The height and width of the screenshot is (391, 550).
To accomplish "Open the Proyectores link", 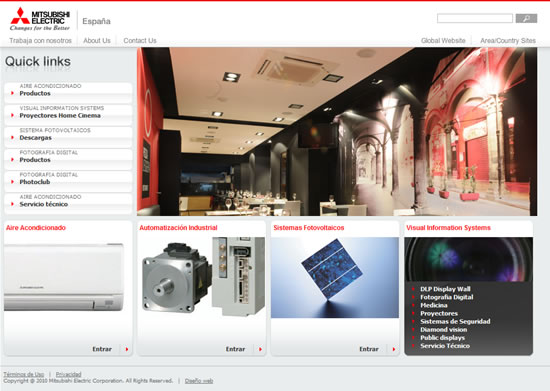I will [x=439, y=313].
